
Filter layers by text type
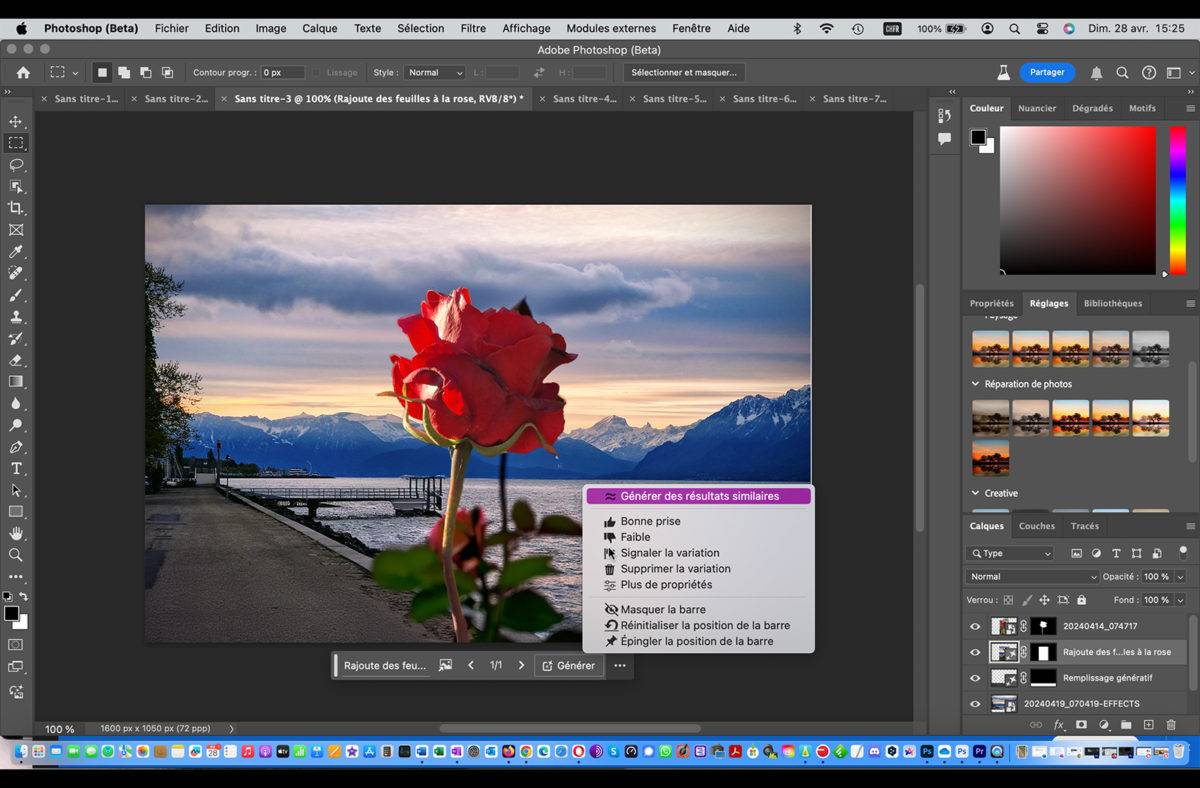click(1116, 553)
